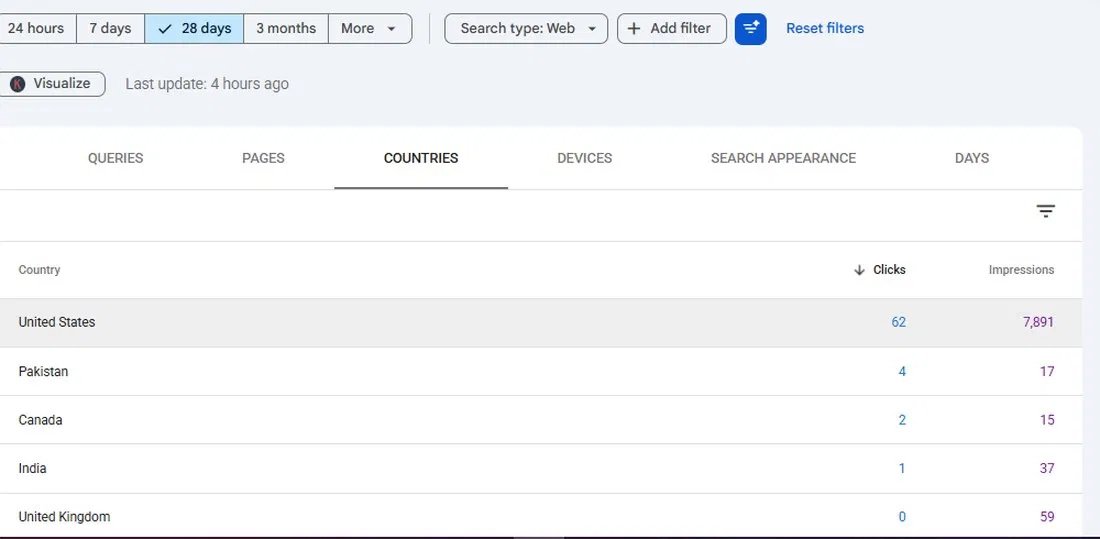Select the United Kingdom row

(540, 516)
